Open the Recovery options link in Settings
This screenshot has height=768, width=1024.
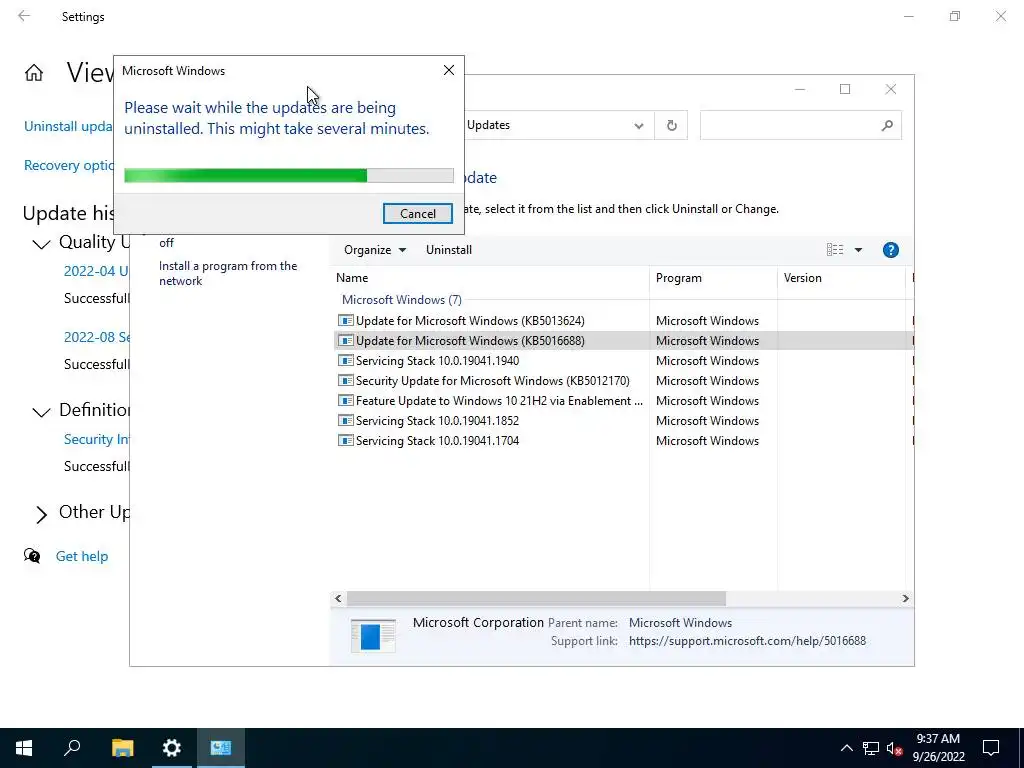point(69,165)
